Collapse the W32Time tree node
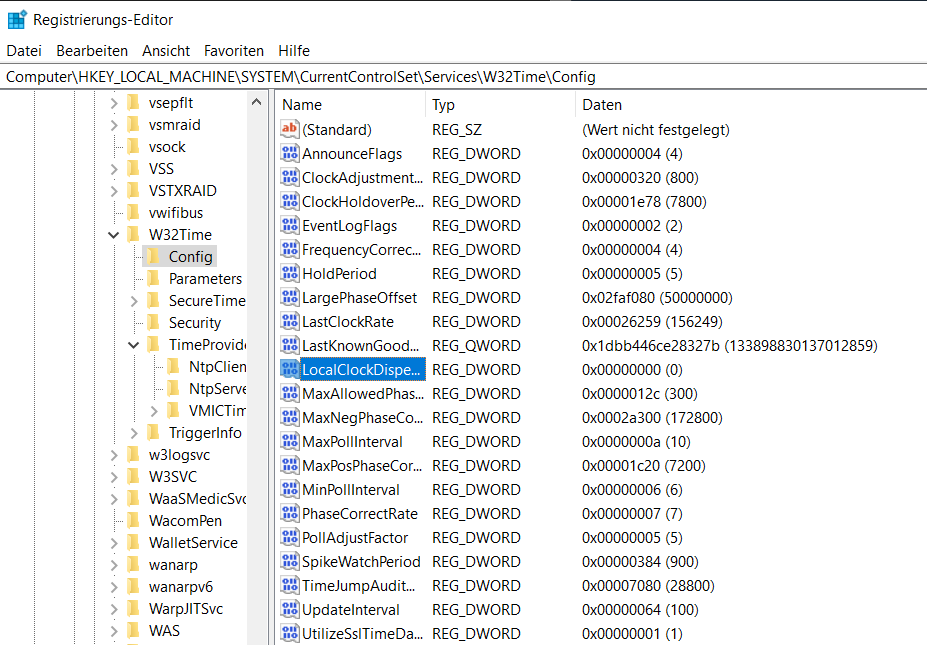 [x=114, y=235]
